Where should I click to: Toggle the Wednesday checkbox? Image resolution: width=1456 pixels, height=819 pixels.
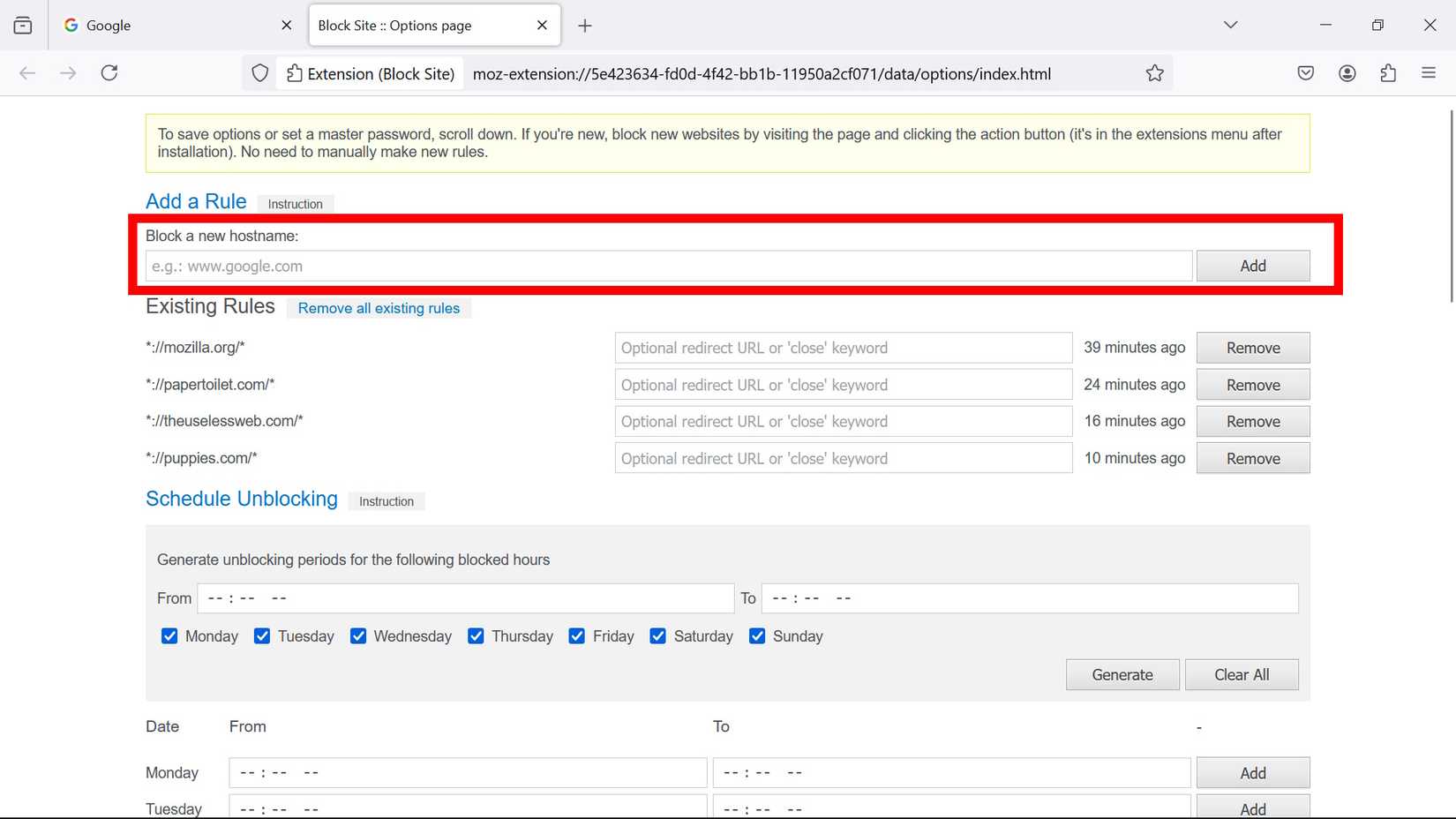click(358, 635)
